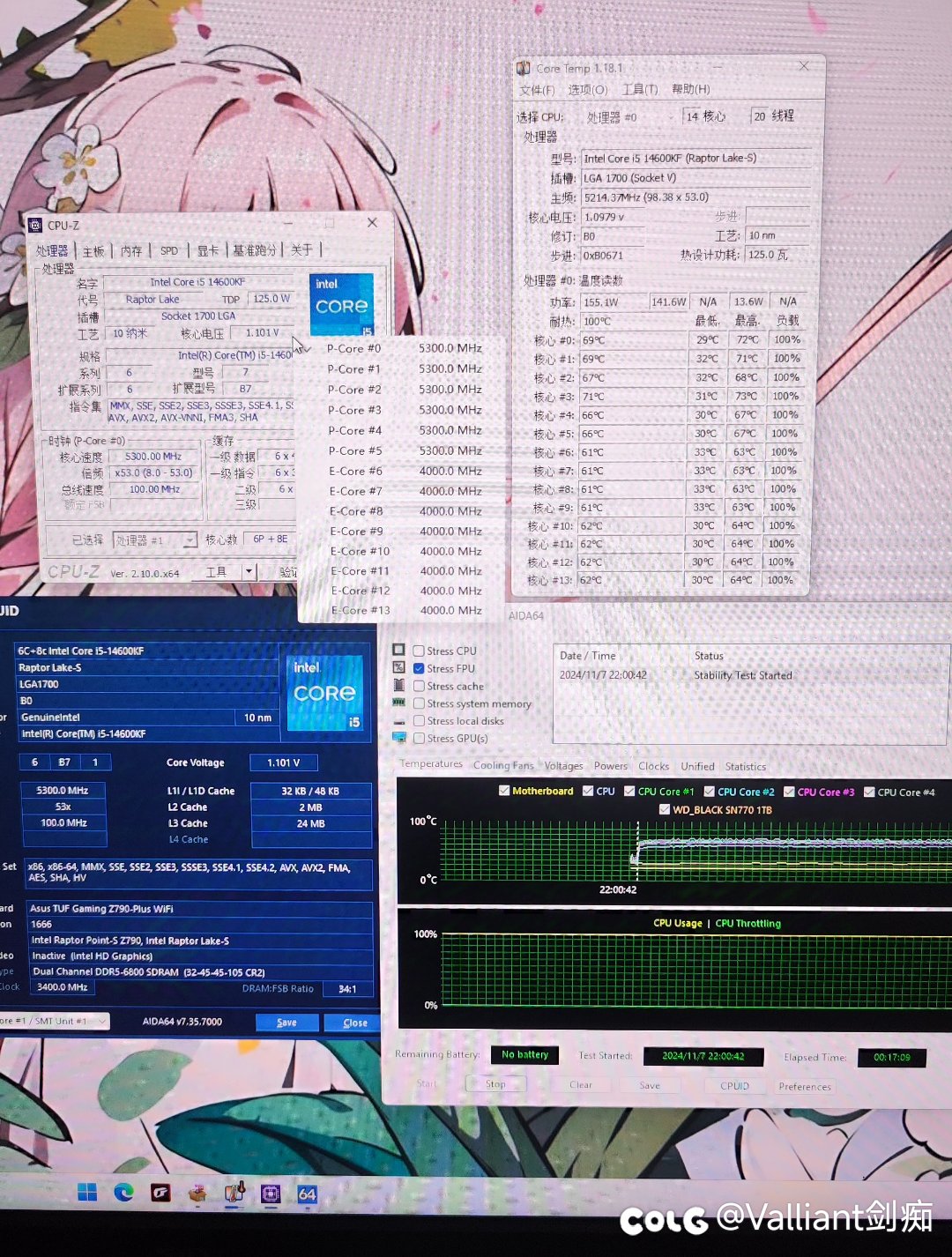Switch to the Graphics (显卡) tab in CPU-Z
The height and width of the screenshot is (1257, 952).
[x=207, y=251]
